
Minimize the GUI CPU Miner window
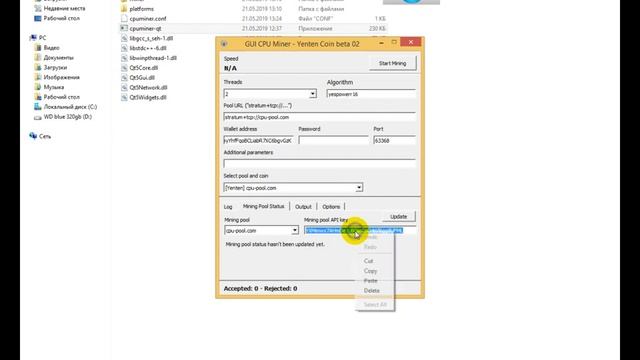[x=381, y=42]
